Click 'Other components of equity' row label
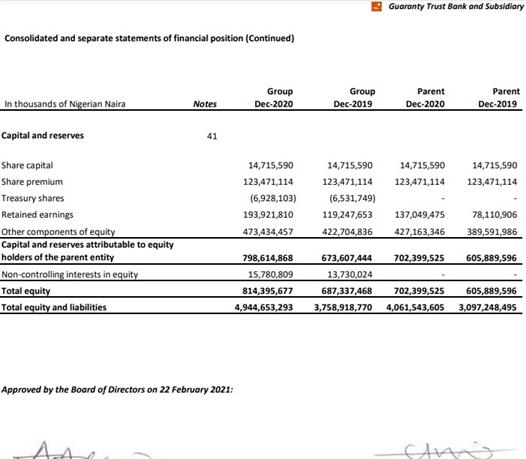Viewport: 526px width, 459px height. 58,232
